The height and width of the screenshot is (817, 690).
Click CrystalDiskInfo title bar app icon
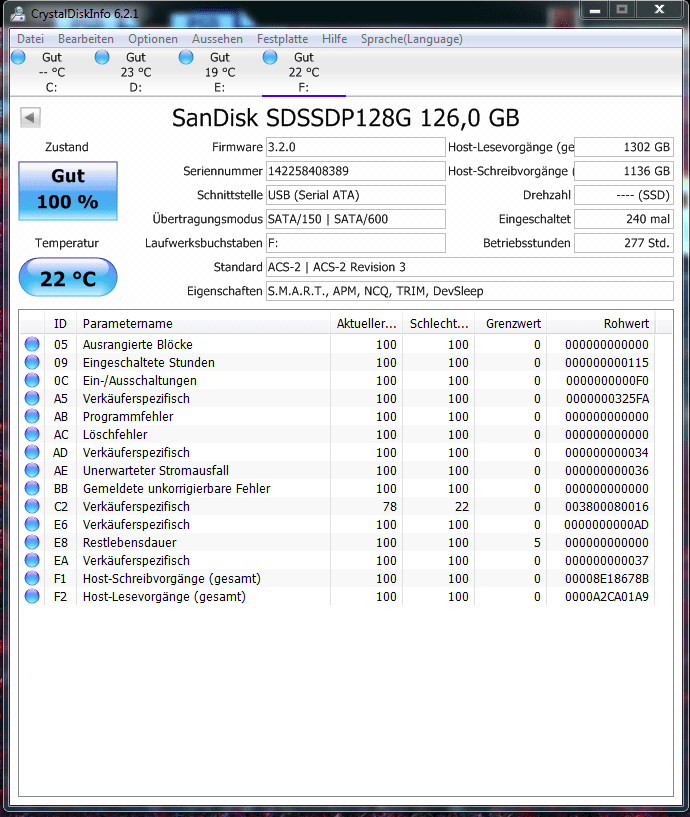click(x=18, y=14)
